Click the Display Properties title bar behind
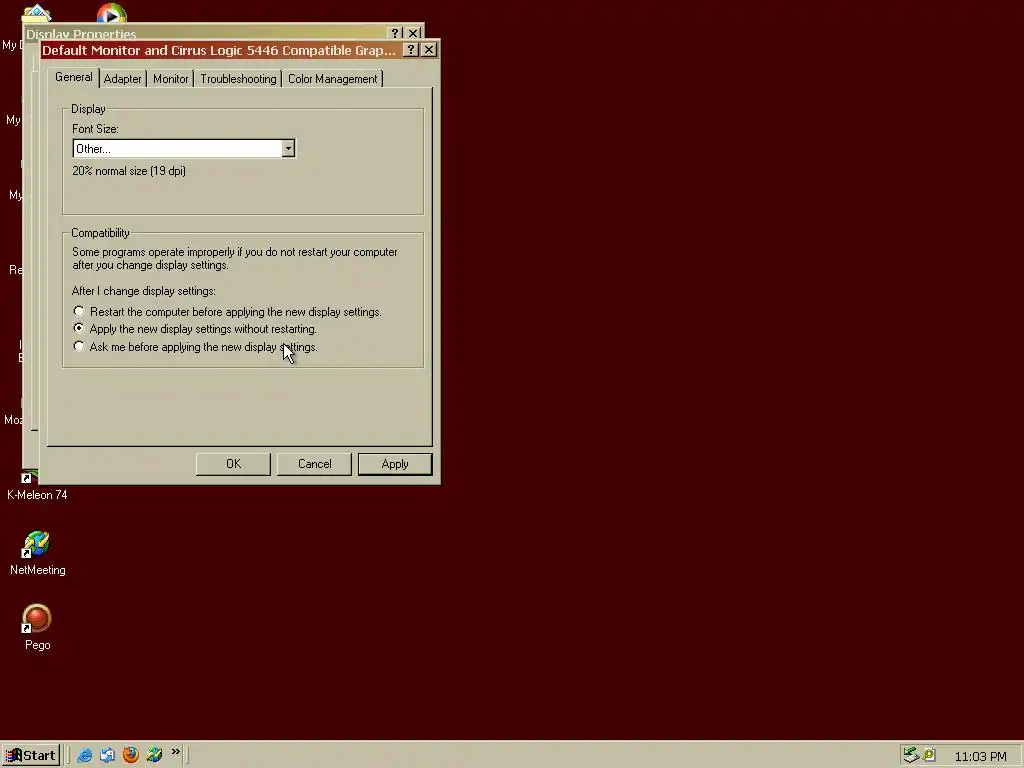Screen dimensions: 1024x768 pos(205,33)
